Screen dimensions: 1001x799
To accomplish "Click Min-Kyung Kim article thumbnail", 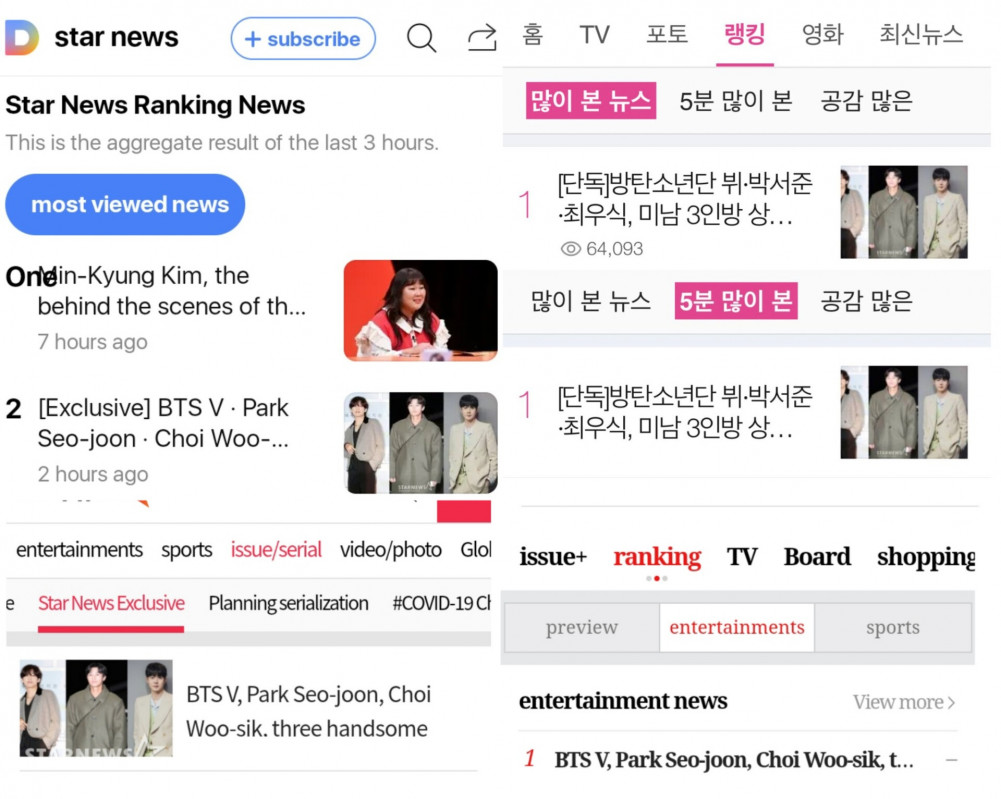I will [x=421, y=310].
